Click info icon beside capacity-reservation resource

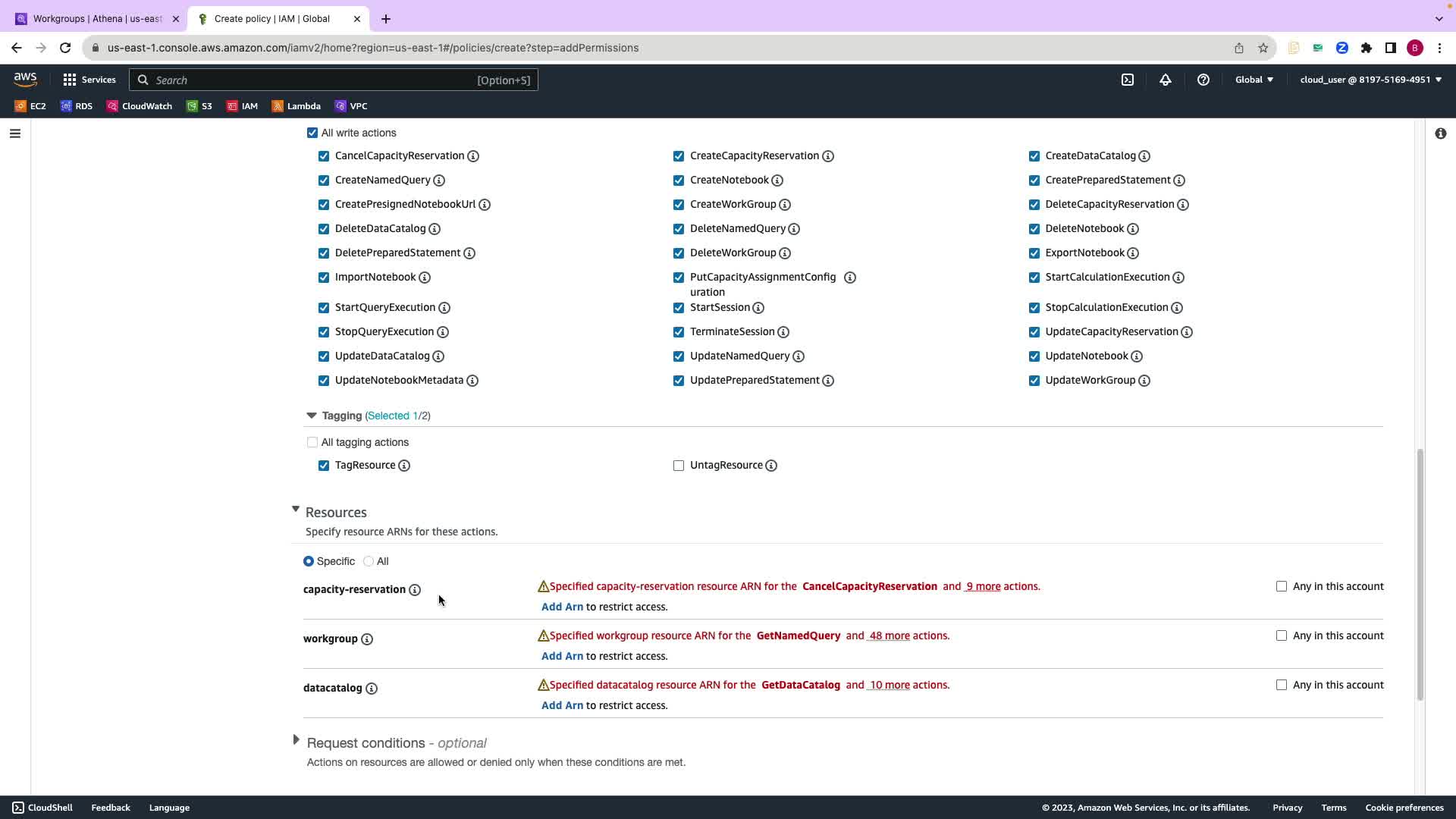(x=415, y=590)
